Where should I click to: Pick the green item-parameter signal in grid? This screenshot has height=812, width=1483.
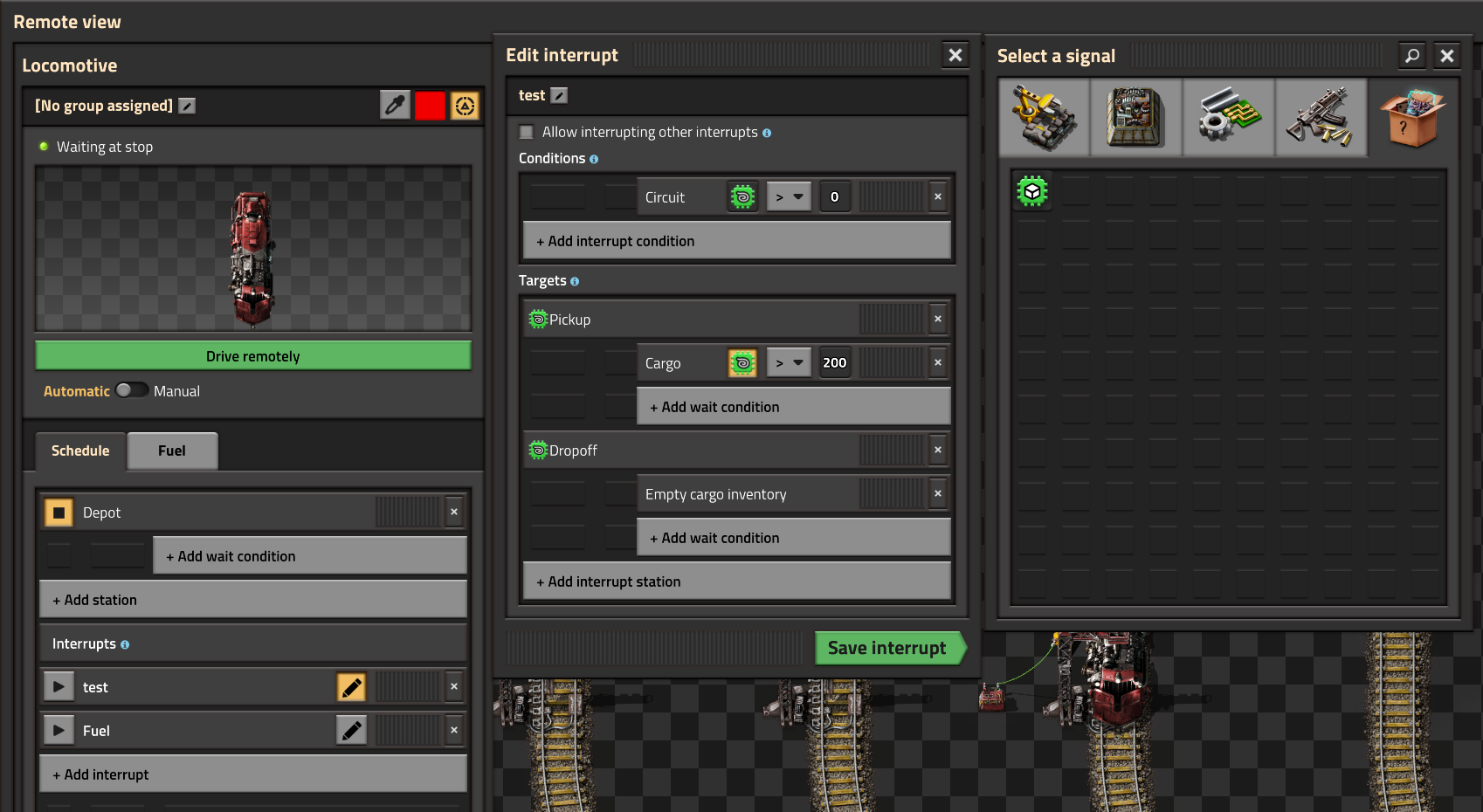[1032, 191]
